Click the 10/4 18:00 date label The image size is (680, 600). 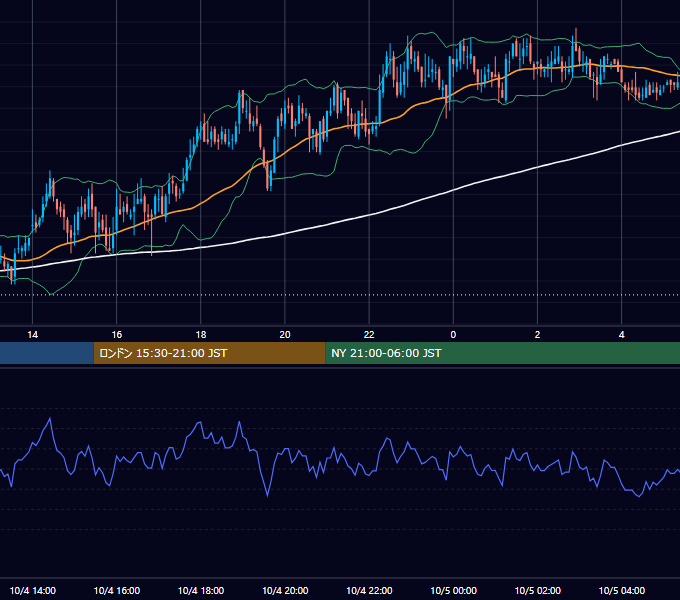coord(201,590)
